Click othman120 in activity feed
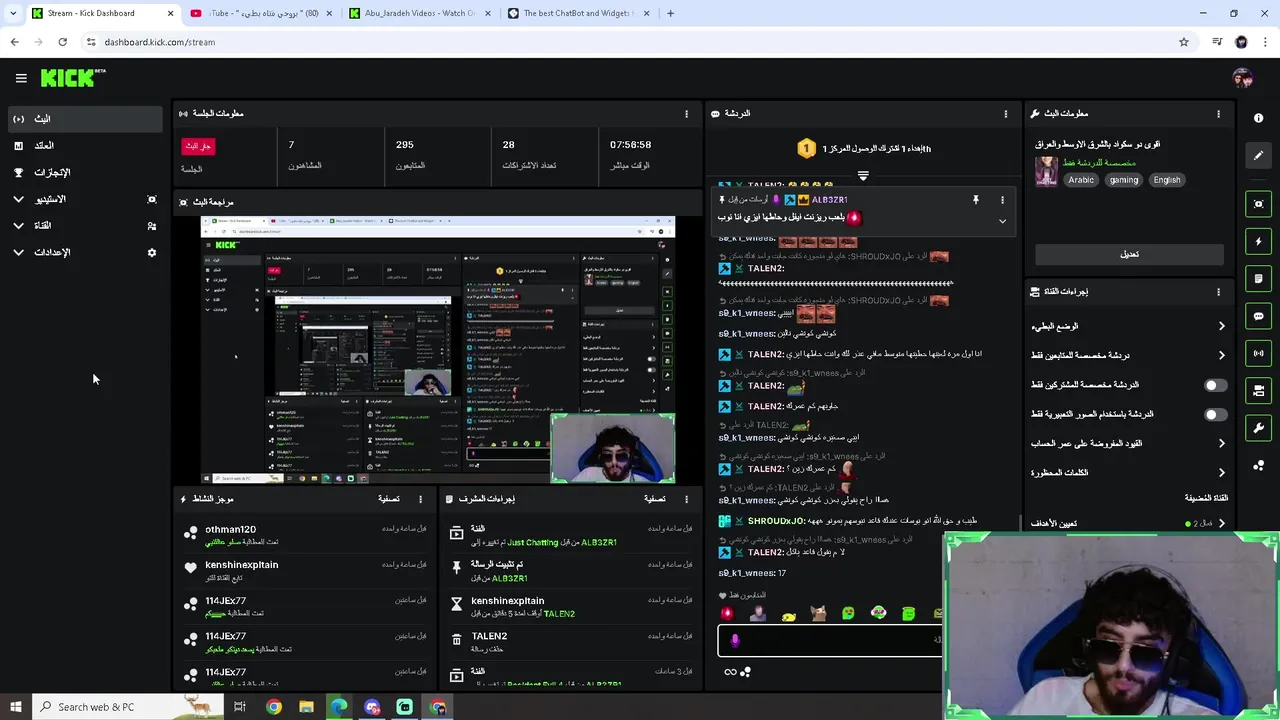1280x720 pixels. tap(231, 529)
